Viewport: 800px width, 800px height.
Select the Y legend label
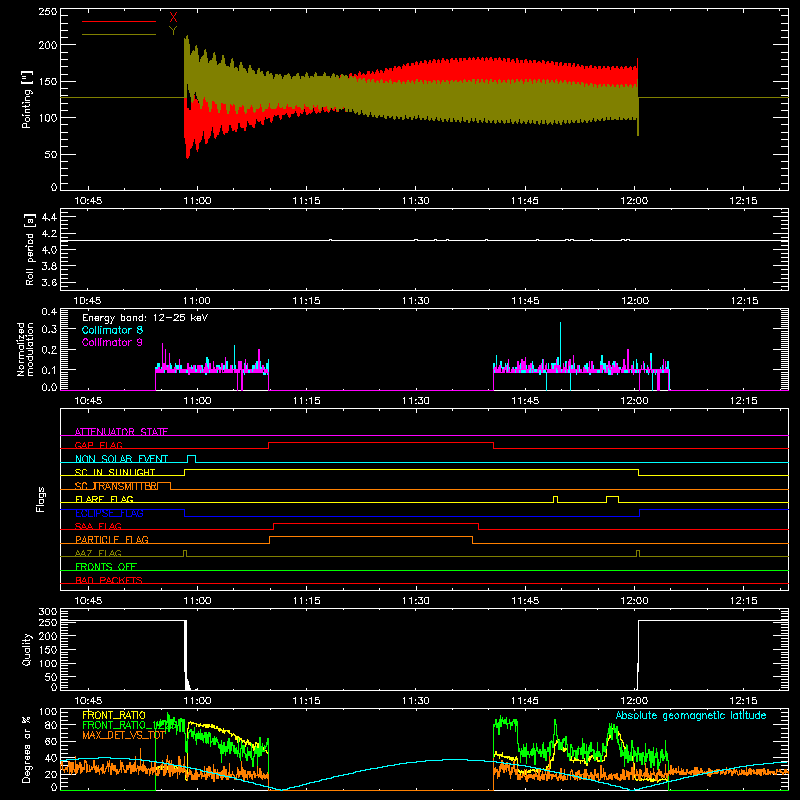pyautogui.click(x=173, y=31)
